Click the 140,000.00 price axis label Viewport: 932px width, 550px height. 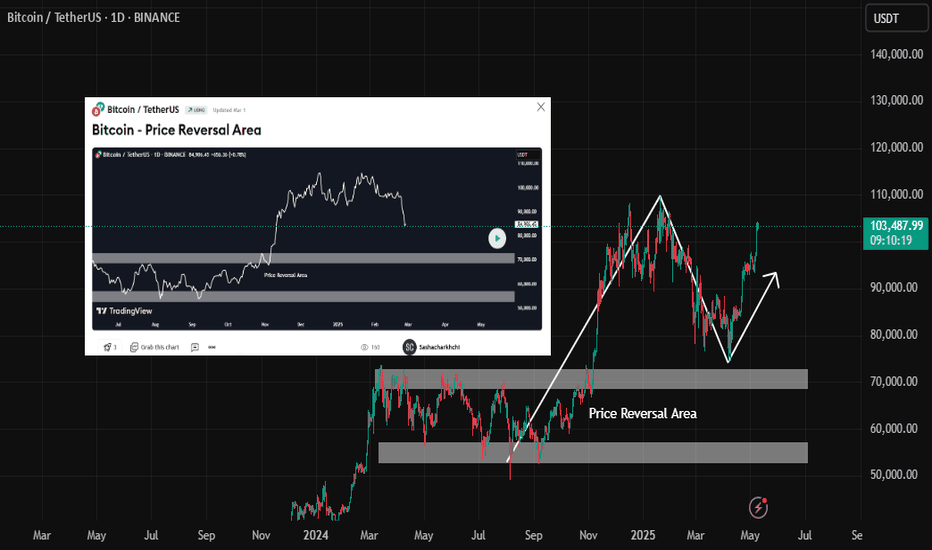tap(896, 54)
